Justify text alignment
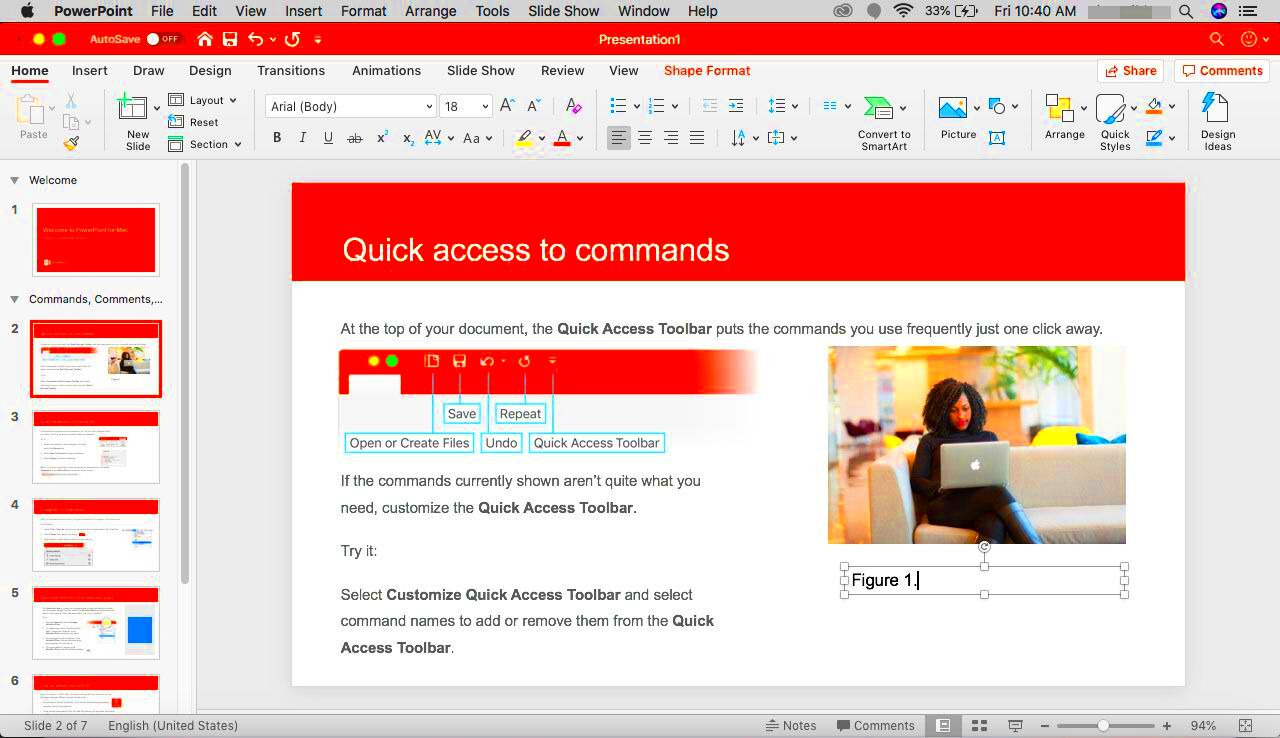This screenshot has height=738, width=1280. point(697,138)
